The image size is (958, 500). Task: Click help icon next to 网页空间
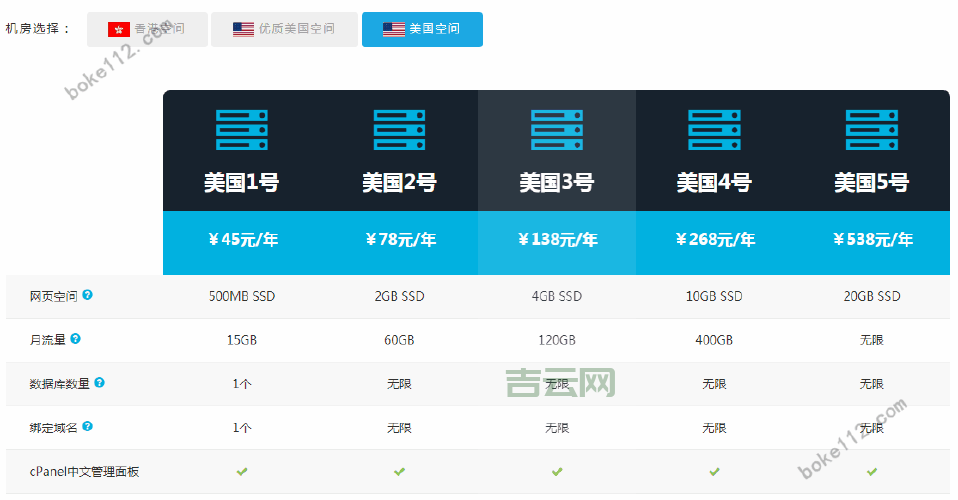(x=88, y=296)
